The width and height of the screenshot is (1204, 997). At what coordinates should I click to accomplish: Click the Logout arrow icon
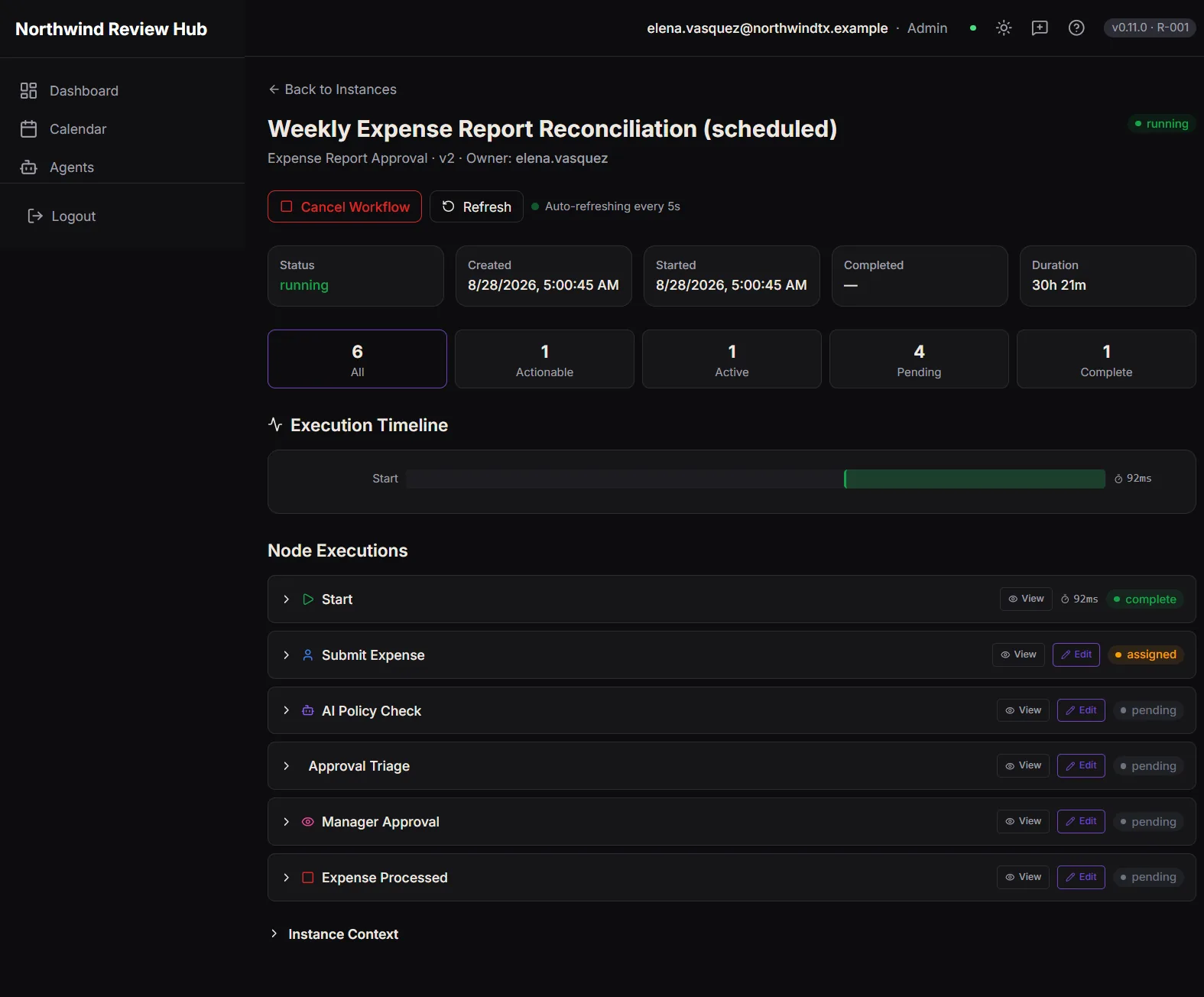35,216
